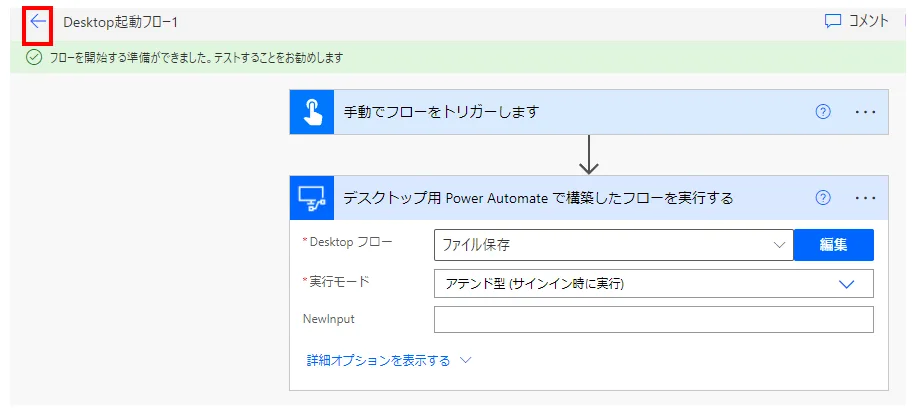Click the 編集 button
This screenshot has width=915, height=408.
click(x=833, y=244)
